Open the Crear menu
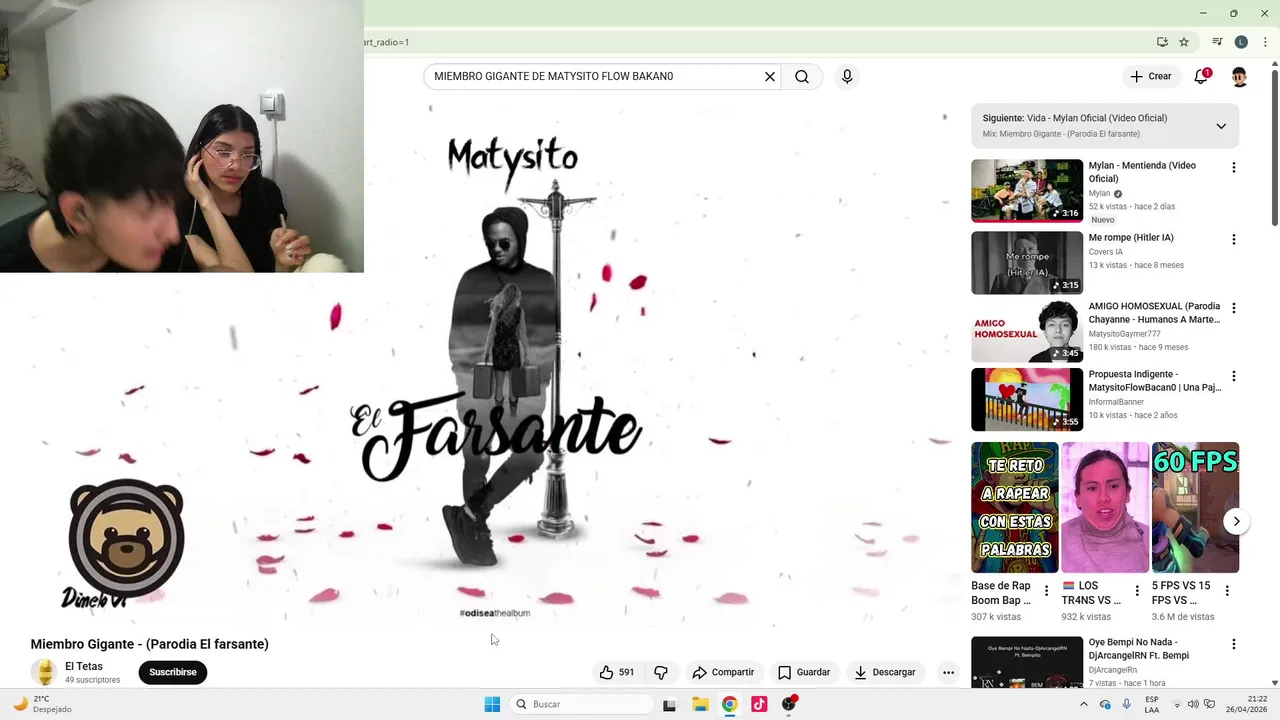The image size is (1280, 720). pos(1151,76)
